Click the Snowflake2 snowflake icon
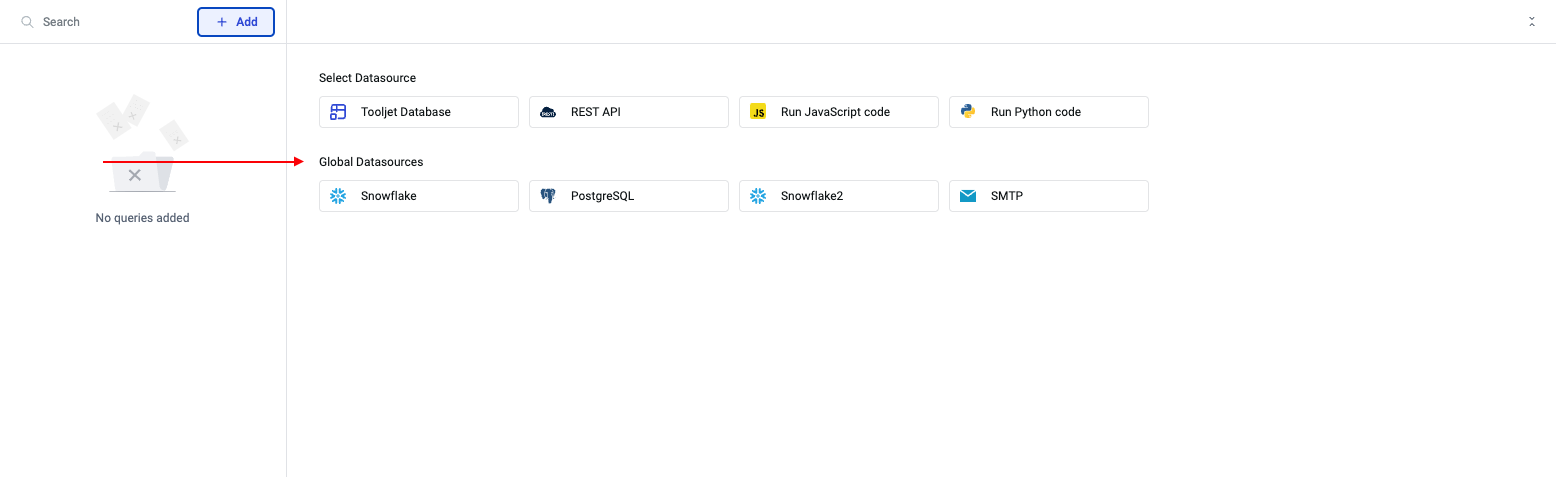 click(x=758, y=196)
